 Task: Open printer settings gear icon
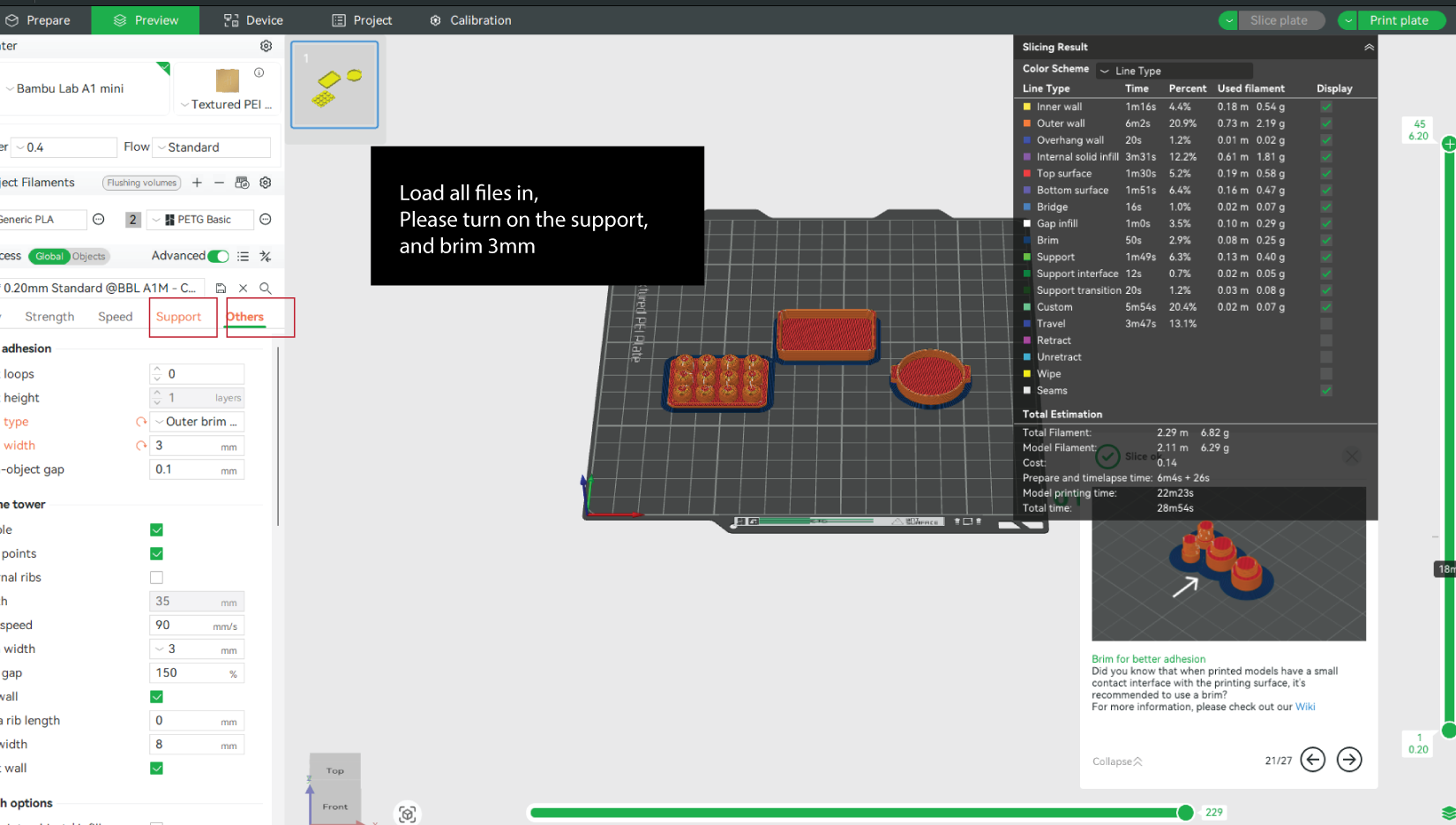[x=266, y=46]
